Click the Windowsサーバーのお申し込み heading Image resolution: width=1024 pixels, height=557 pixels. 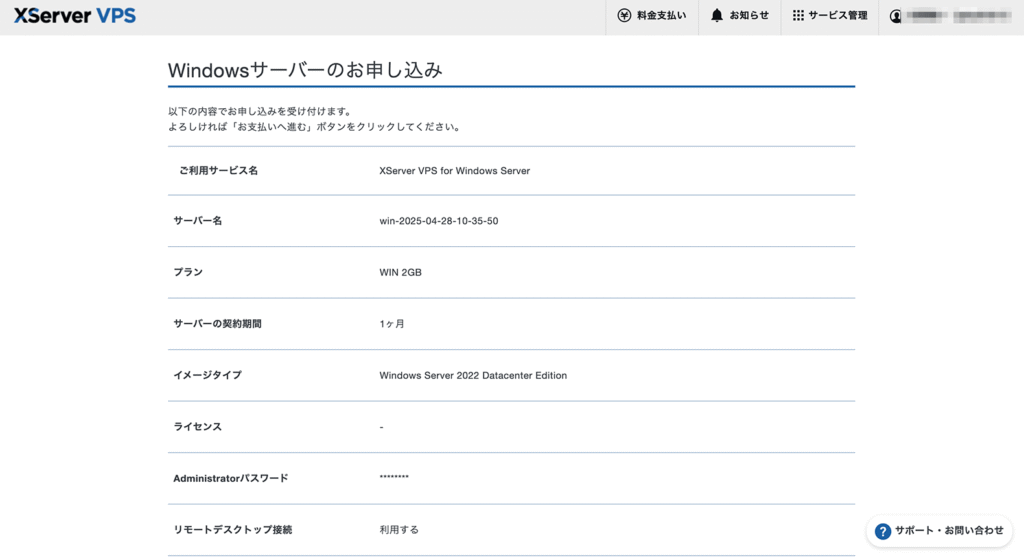305,70
